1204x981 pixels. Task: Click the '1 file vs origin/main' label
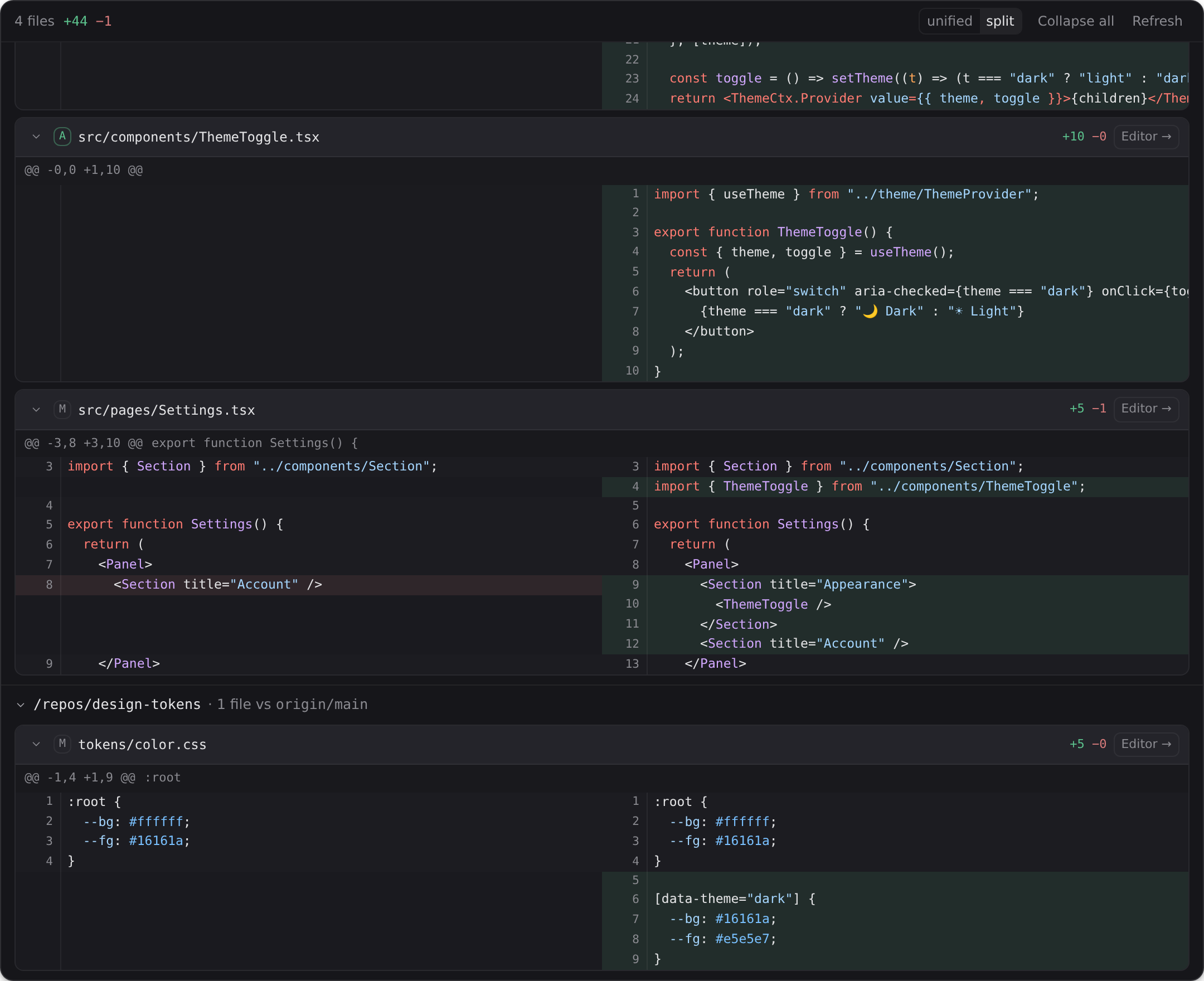pos(292,705)
